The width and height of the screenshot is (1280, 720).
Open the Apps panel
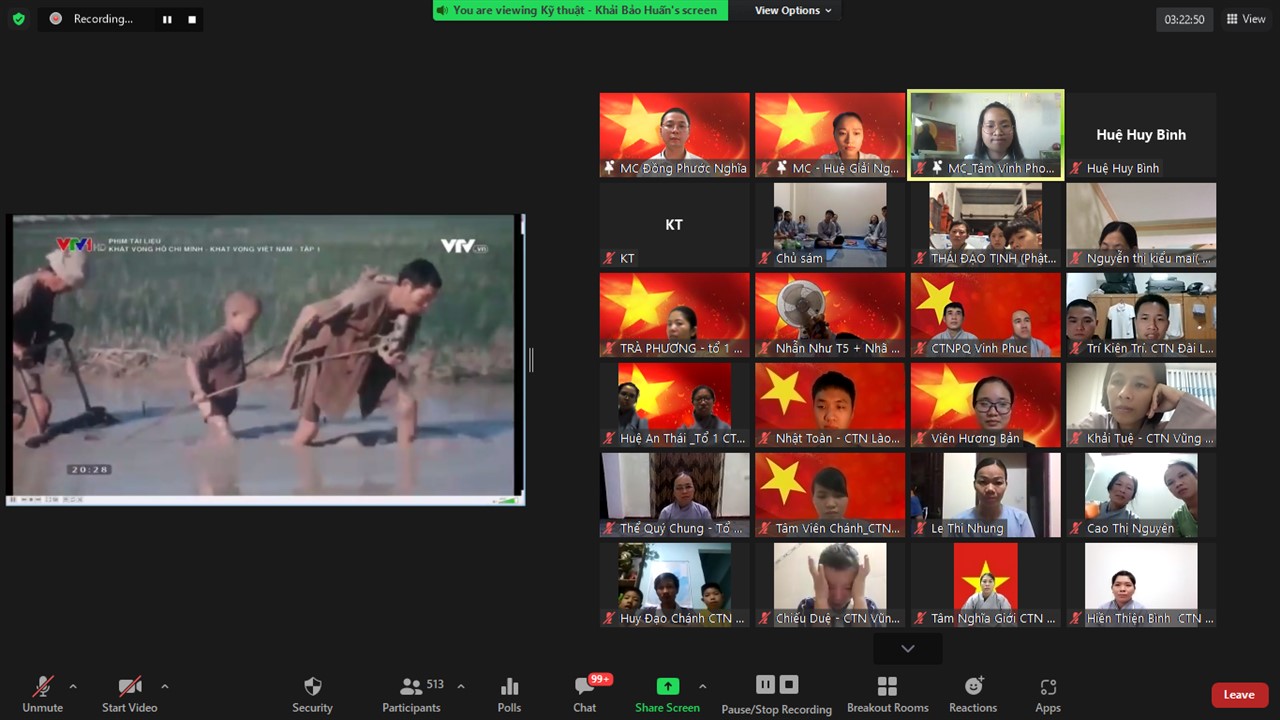point(1048,694)
